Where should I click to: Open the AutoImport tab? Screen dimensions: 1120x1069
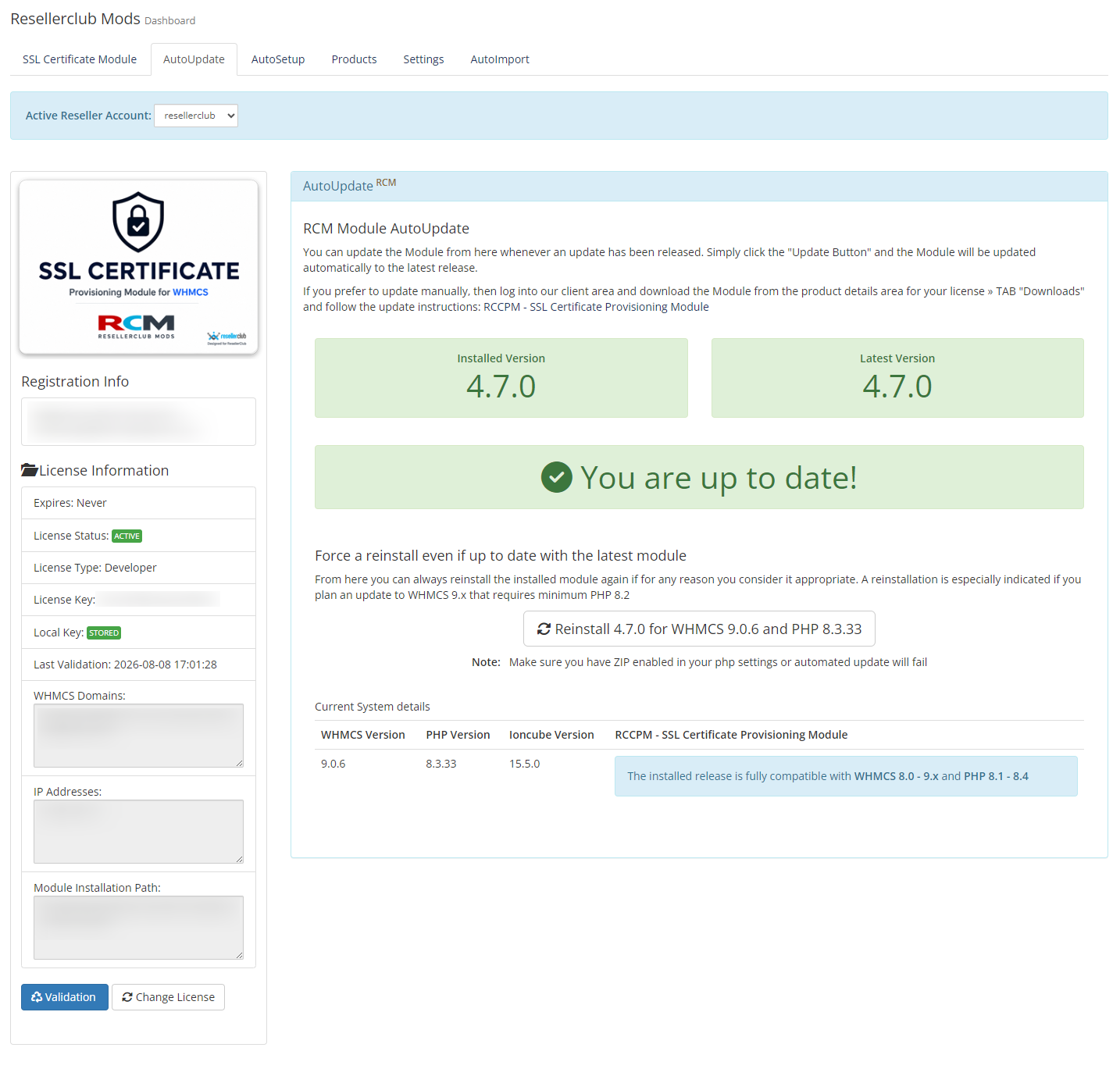pos(500,59)
